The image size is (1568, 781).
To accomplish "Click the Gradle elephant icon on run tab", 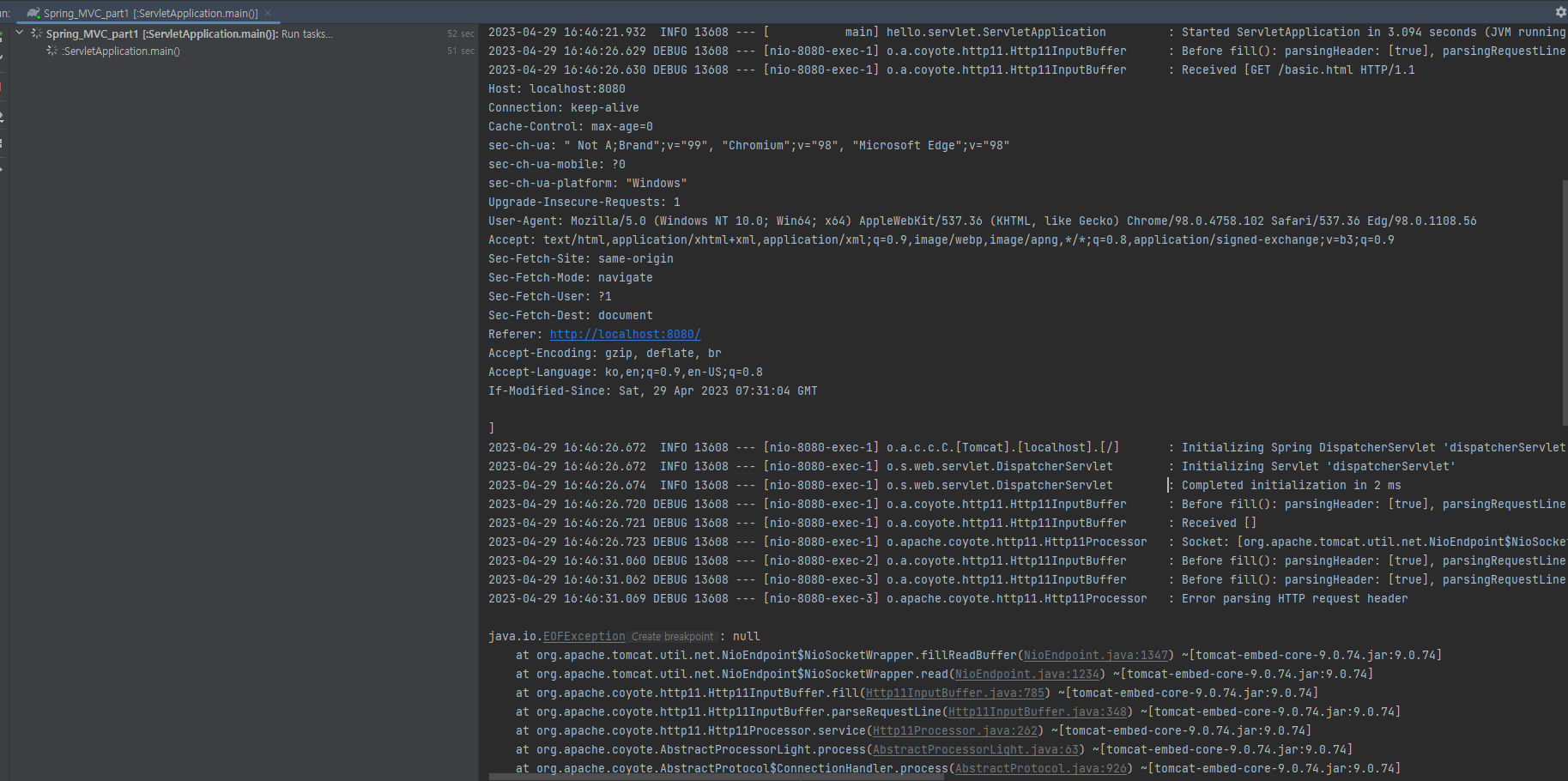I will [x=33, y=13].
